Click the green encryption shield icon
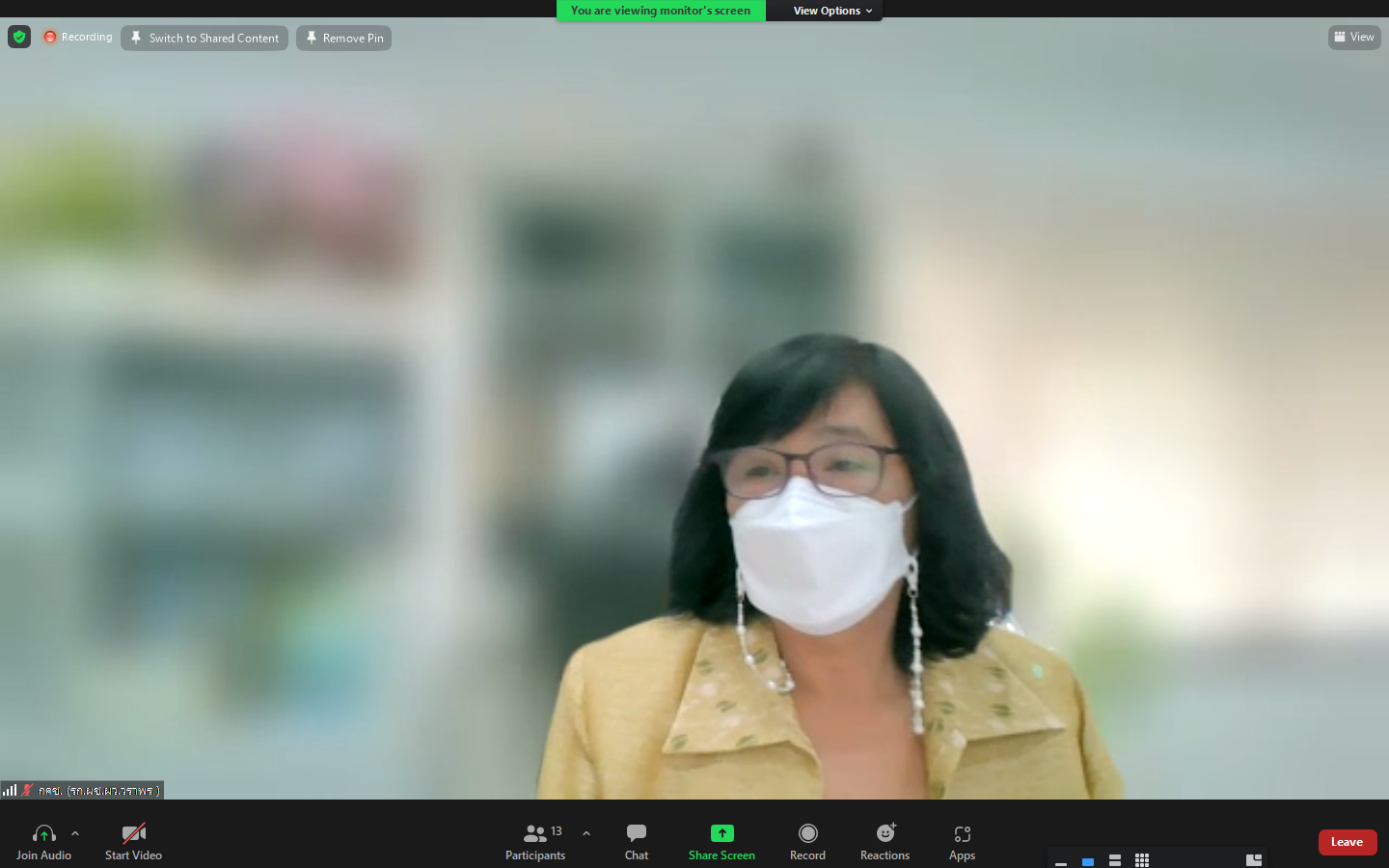The width and height of the screenshot is (1389, 868). (19, 37)
